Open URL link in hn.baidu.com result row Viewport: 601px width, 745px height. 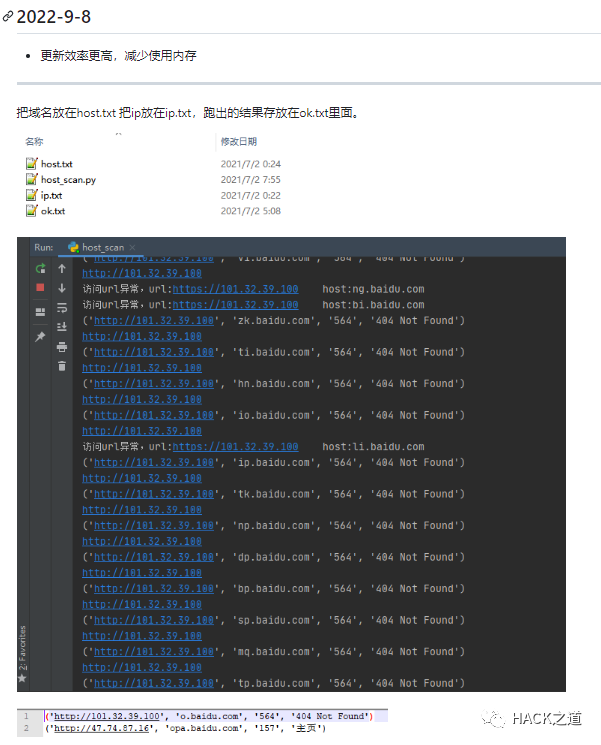click(x=154, y=383)
